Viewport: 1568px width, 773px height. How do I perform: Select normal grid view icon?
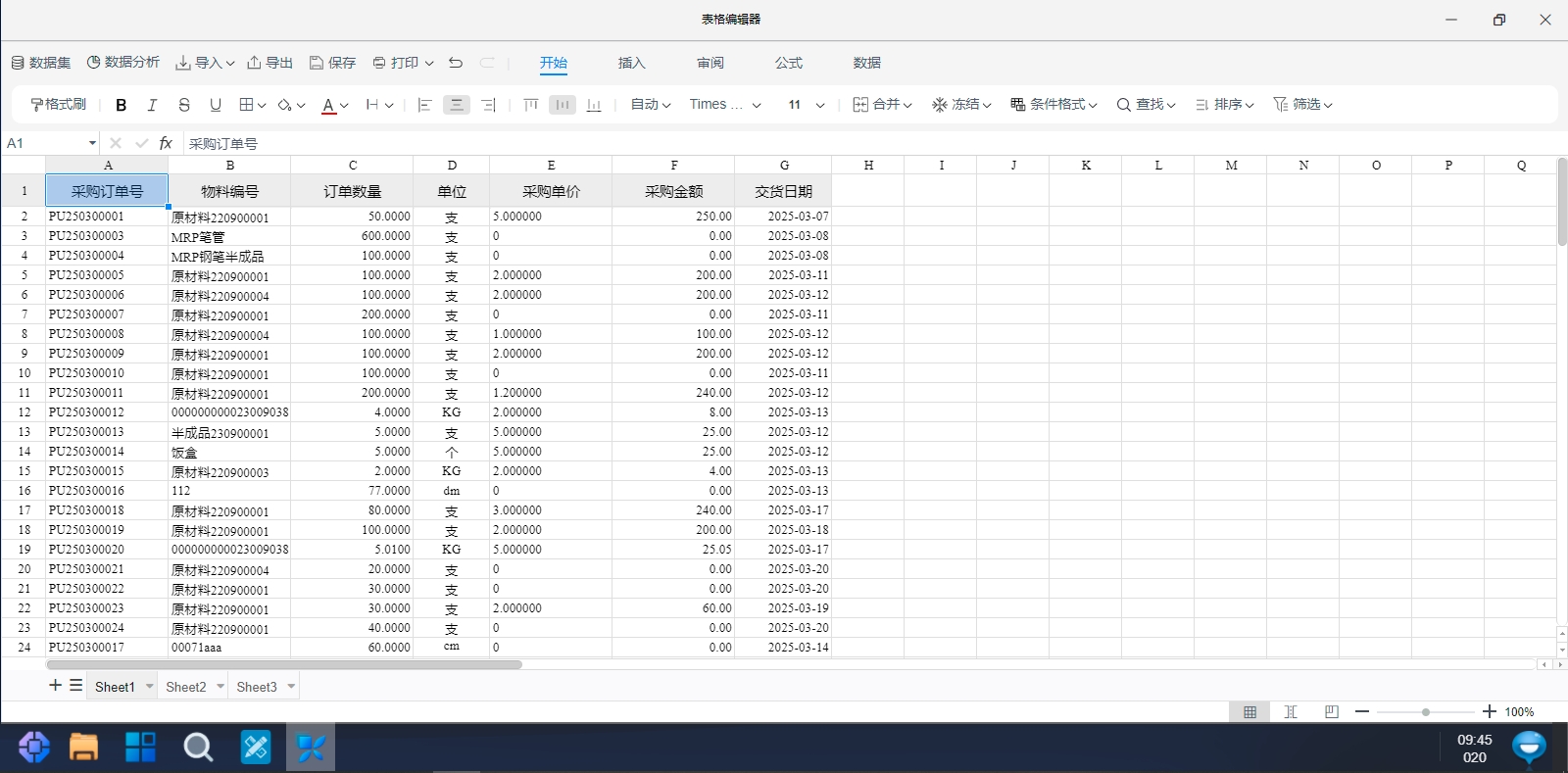coord(1249,712)
